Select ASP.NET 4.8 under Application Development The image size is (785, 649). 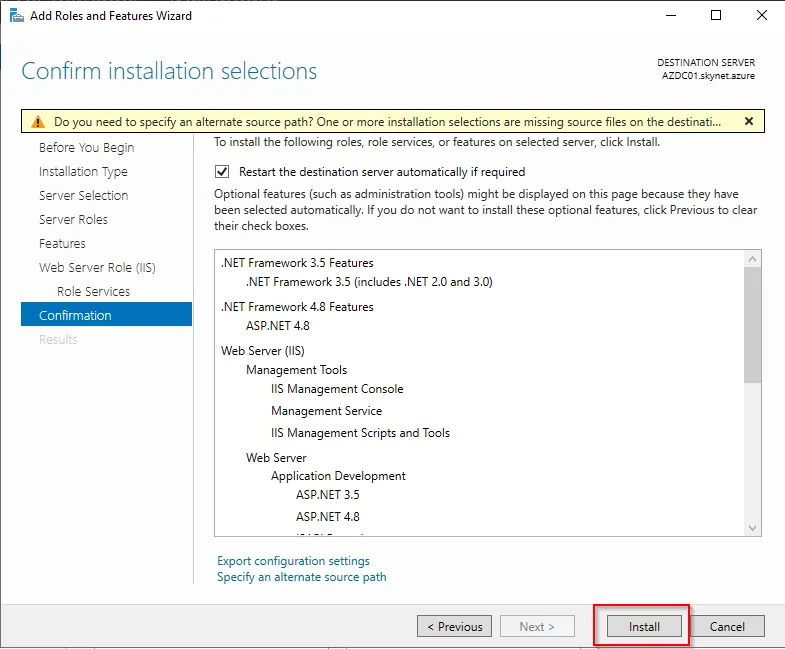[327, 517]
